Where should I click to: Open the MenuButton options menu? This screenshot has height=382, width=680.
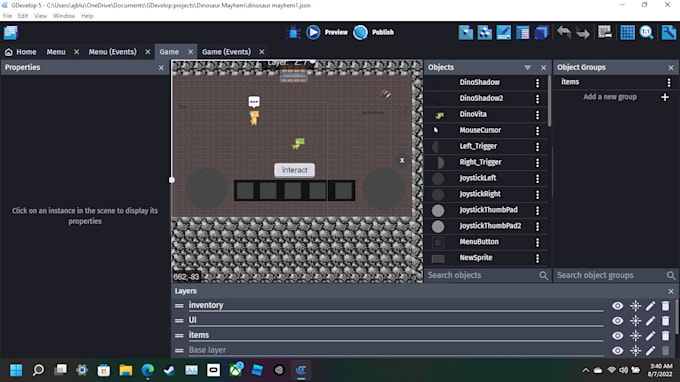click(x=537, y=242)
